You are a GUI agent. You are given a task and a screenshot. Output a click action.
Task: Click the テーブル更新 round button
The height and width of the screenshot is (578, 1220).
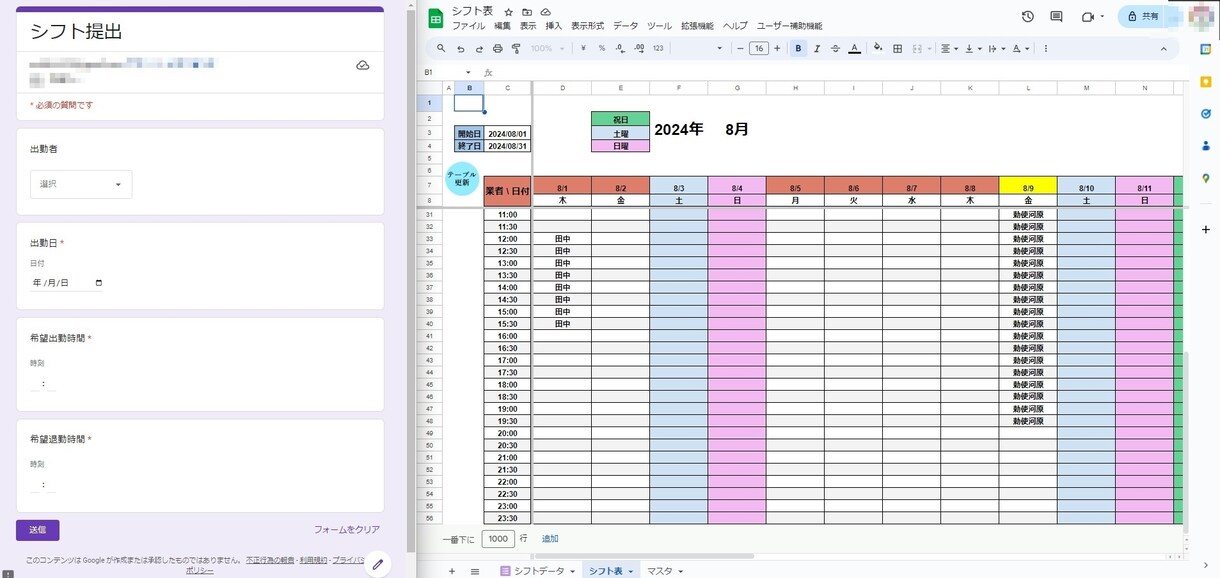coord(462,179)
